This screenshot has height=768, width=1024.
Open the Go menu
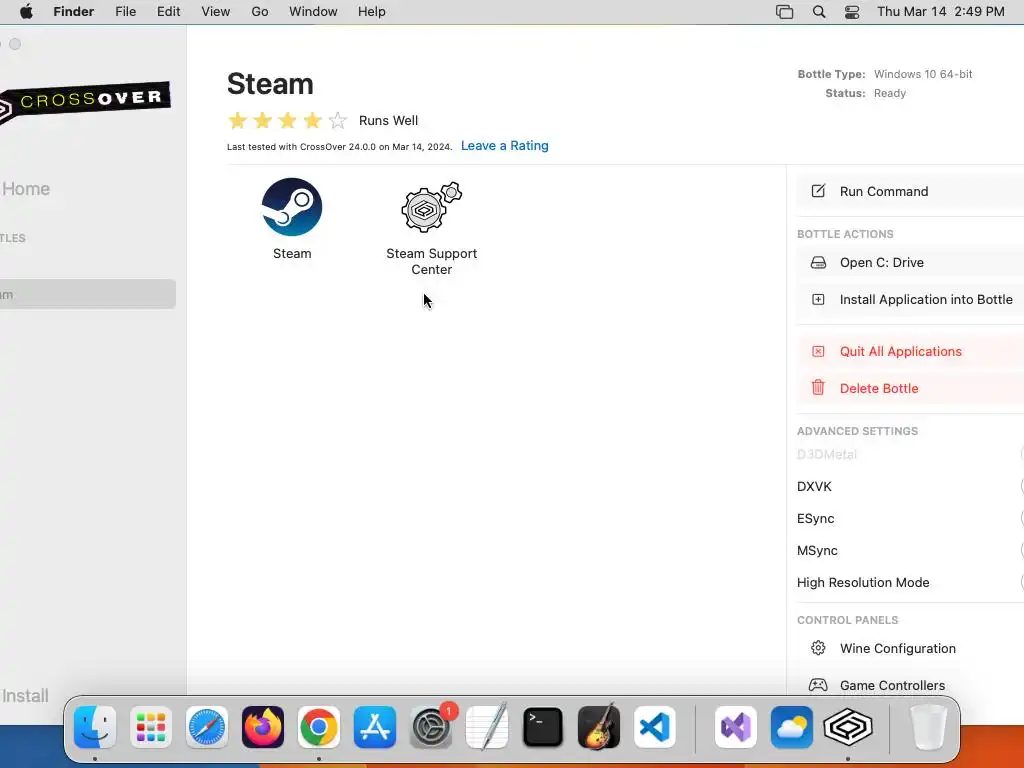[260, 12]
